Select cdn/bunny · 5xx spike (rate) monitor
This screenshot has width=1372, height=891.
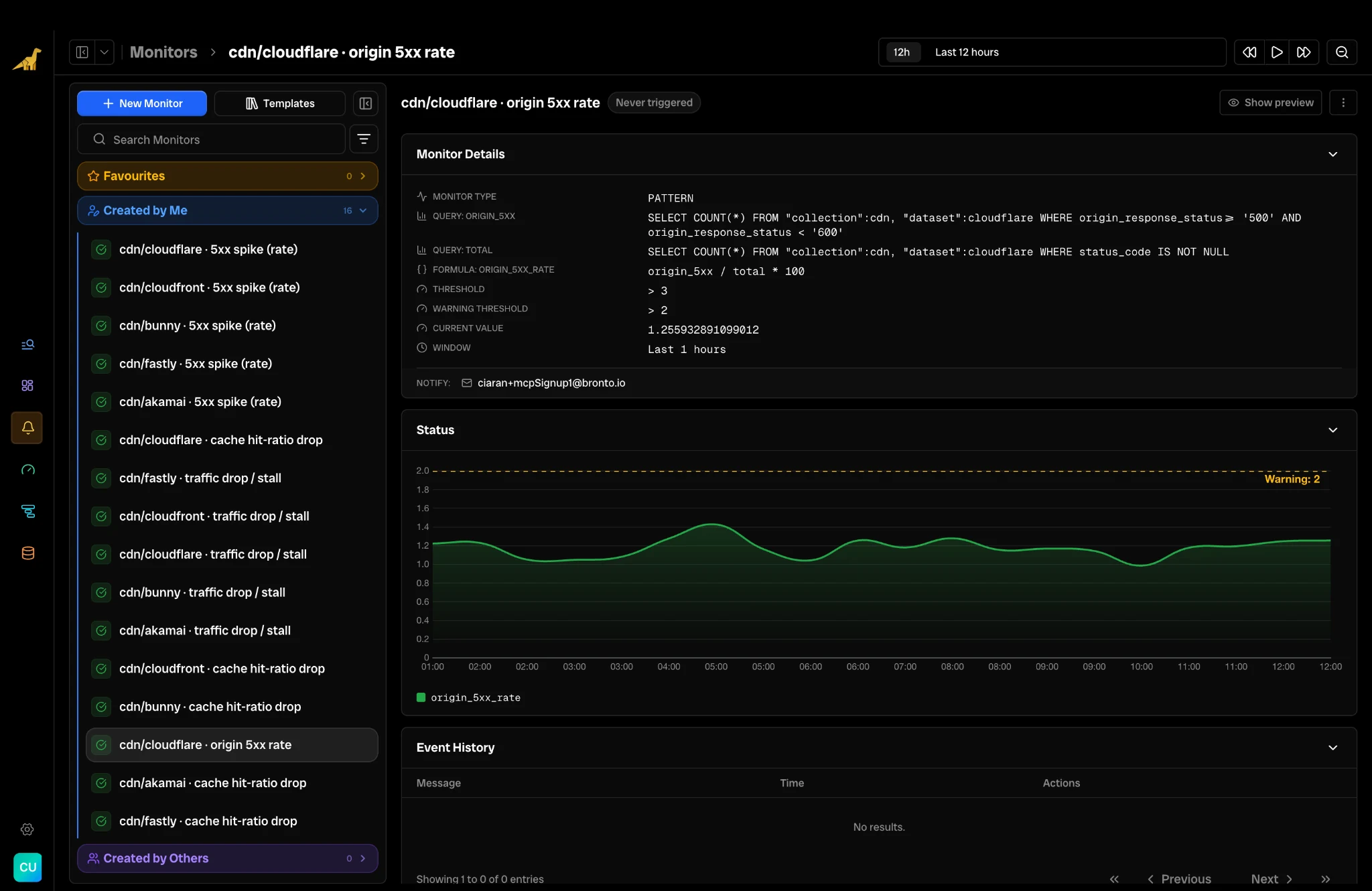click(x=232, y=326)
